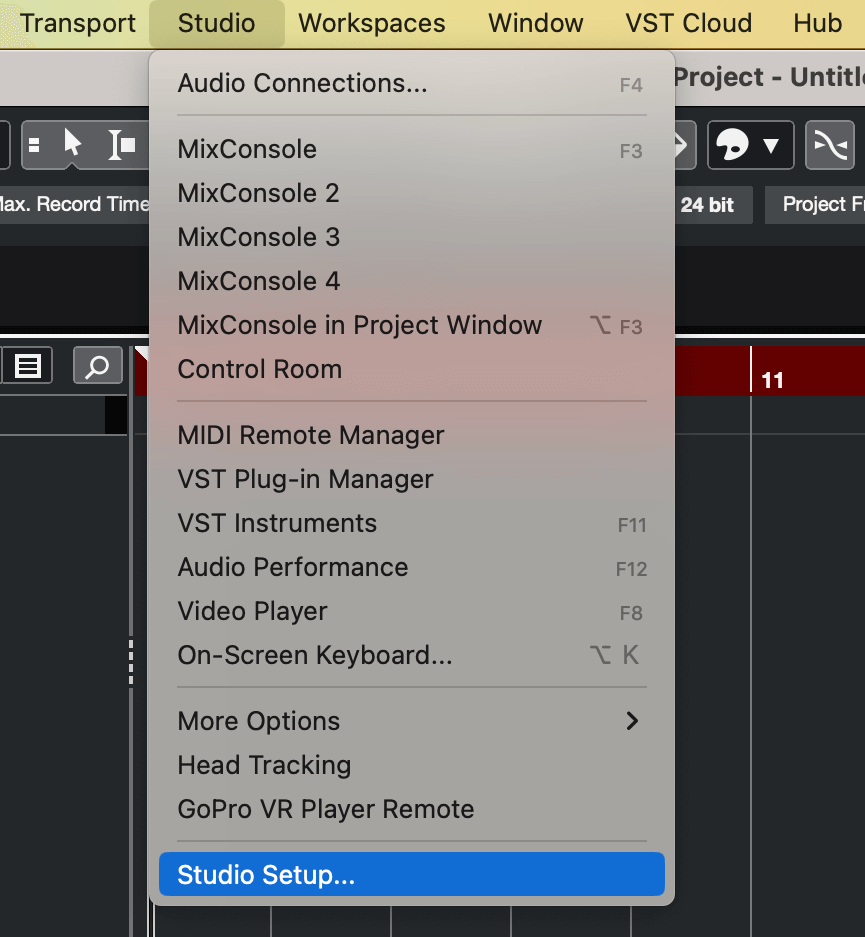This screenshot has width=865, height=937.
Task: Open the color dropdown beside the palette icon
Action: 770,145
